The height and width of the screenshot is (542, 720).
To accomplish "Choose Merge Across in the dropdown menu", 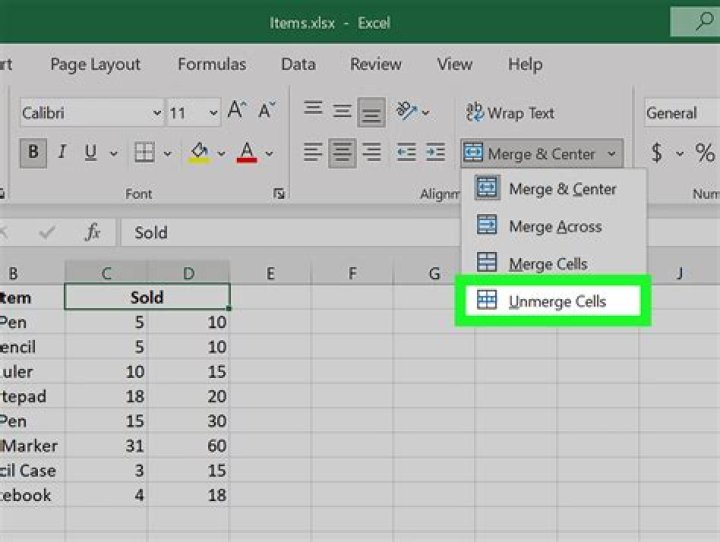I will click(555, 226).
